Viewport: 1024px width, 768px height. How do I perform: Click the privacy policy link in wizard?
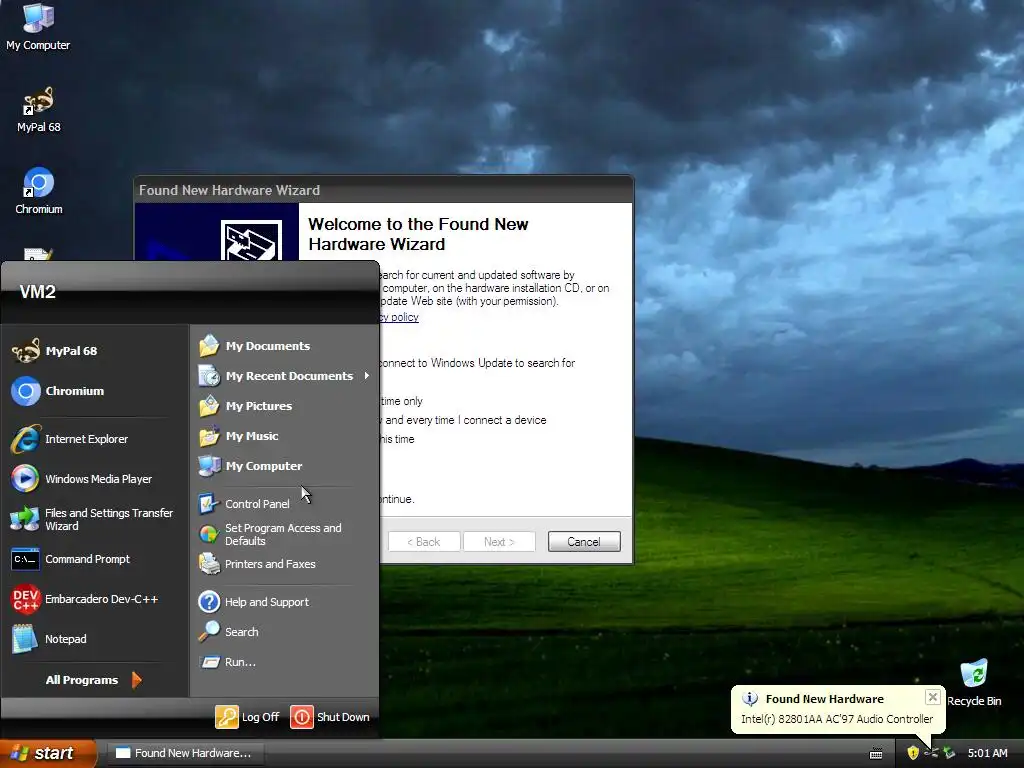(399, 317)
